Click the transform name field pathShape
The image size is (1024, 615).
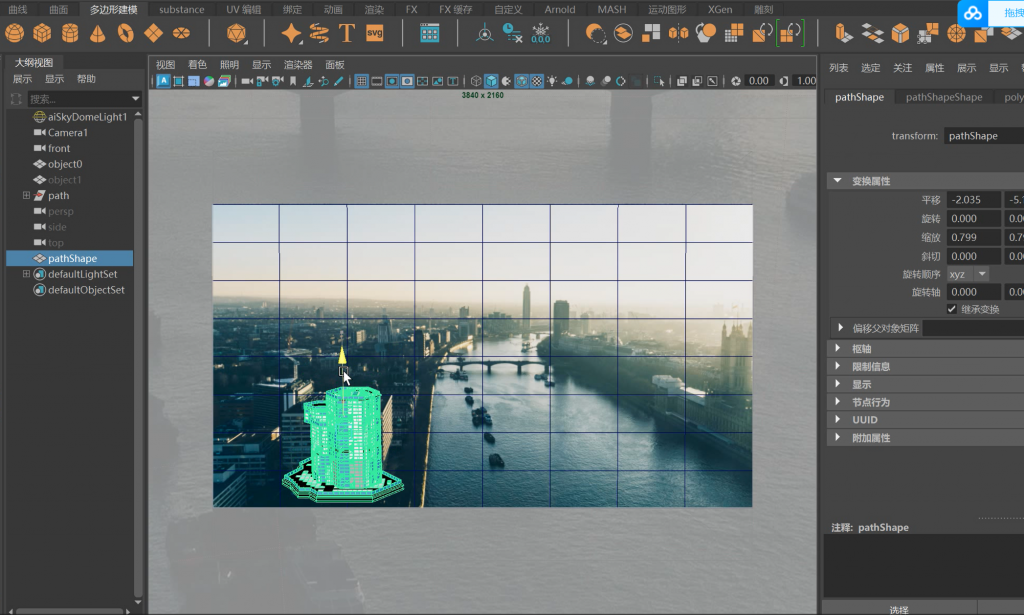(x=984, y=136)
